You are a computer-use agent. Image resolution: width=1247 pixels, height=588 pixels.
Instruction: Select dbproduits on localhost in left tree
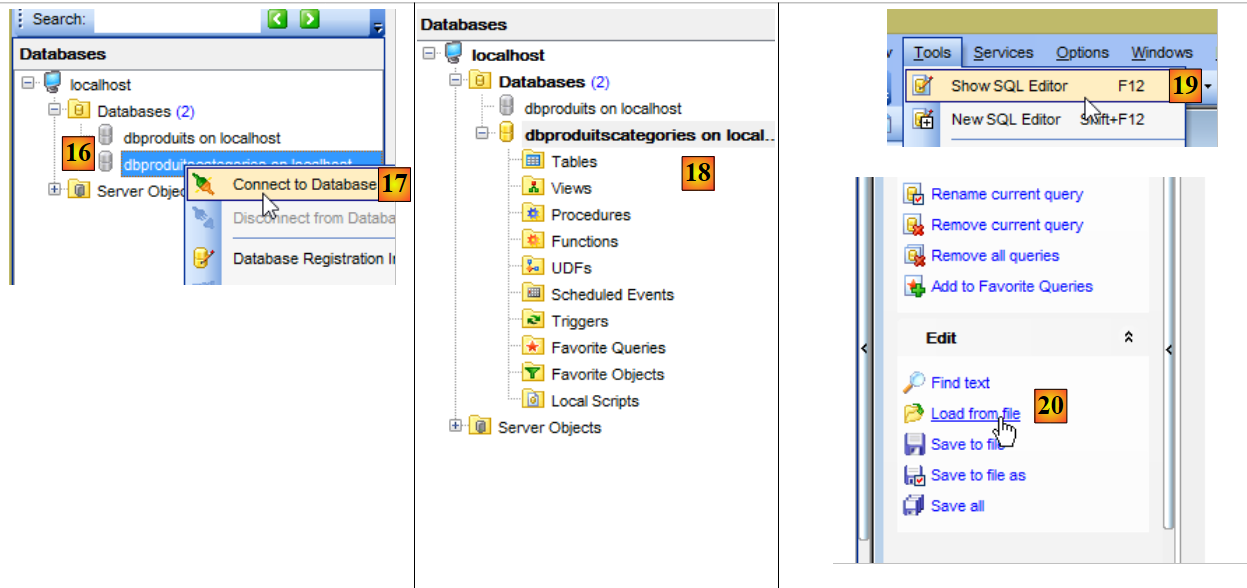(202, 138)
